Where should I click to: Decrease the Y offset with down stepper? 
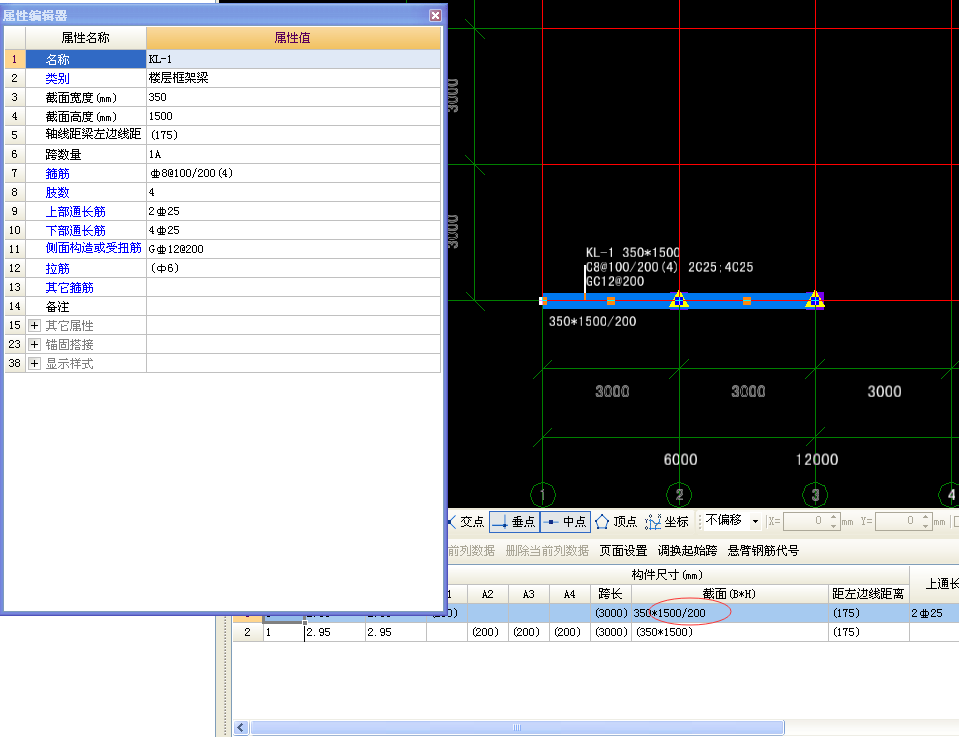[925, 525]
